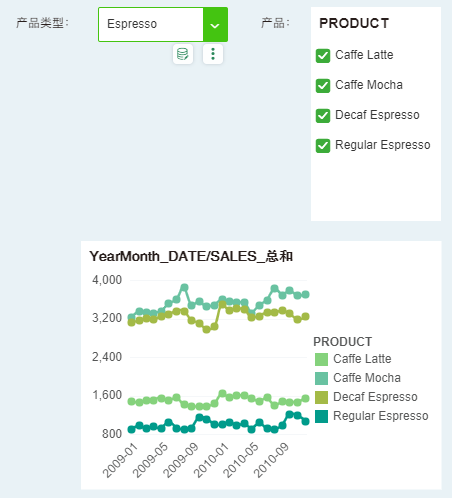Click the Decaf Espresso legend color swatch
This screenshot has width=454, height=498.
321,397
